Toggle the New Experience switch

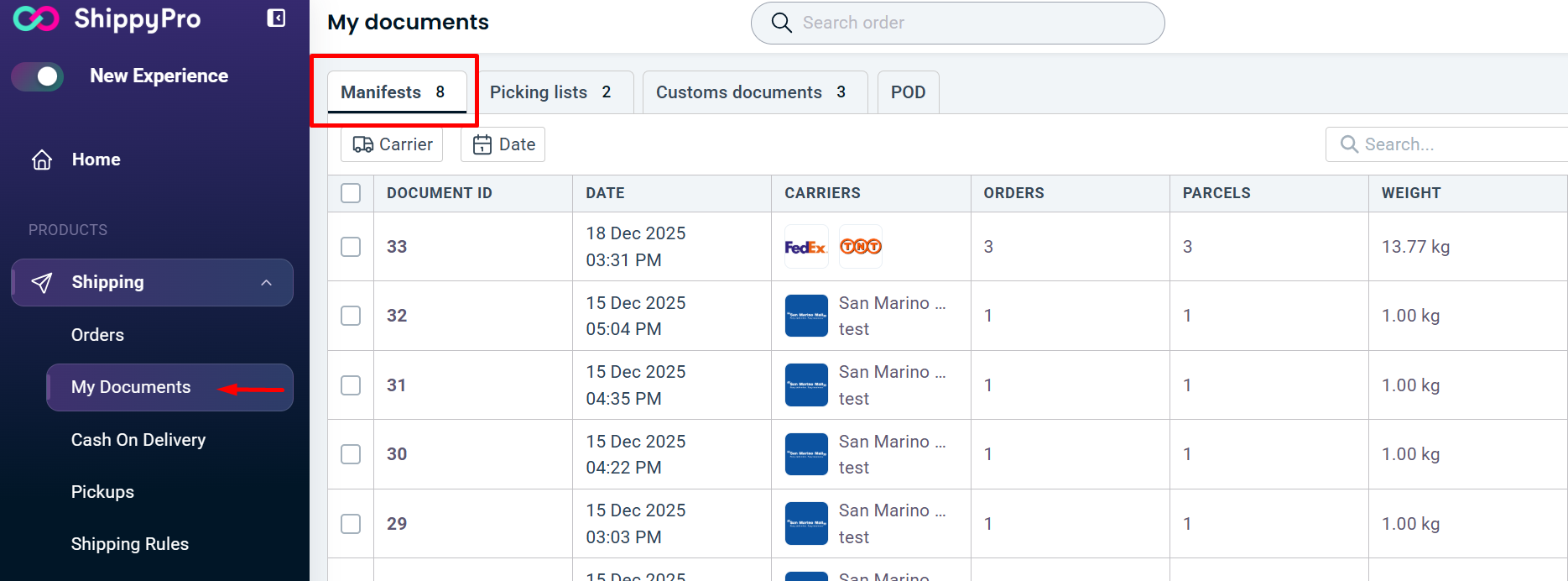click(38, 76)
